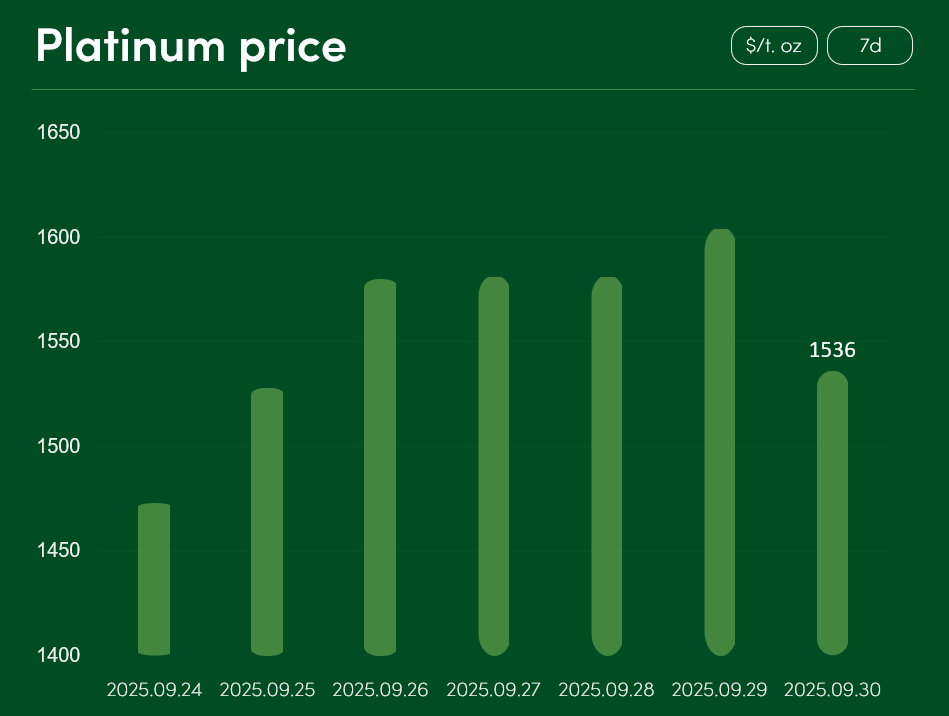The image size is (949, 716).
Task: Open the 7d time range selector
Action: click(x=870, y=46)
